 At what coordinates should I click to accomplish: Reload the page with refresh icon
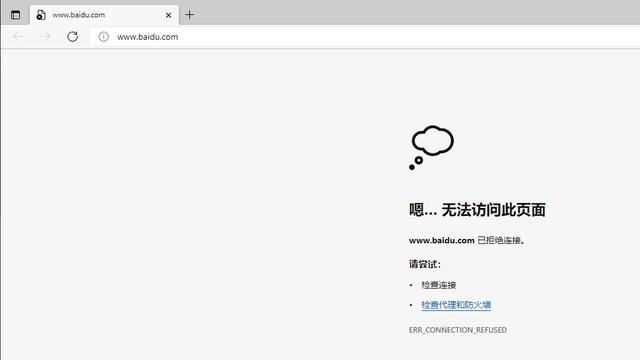pyautogui.click(x=73, y=37)
